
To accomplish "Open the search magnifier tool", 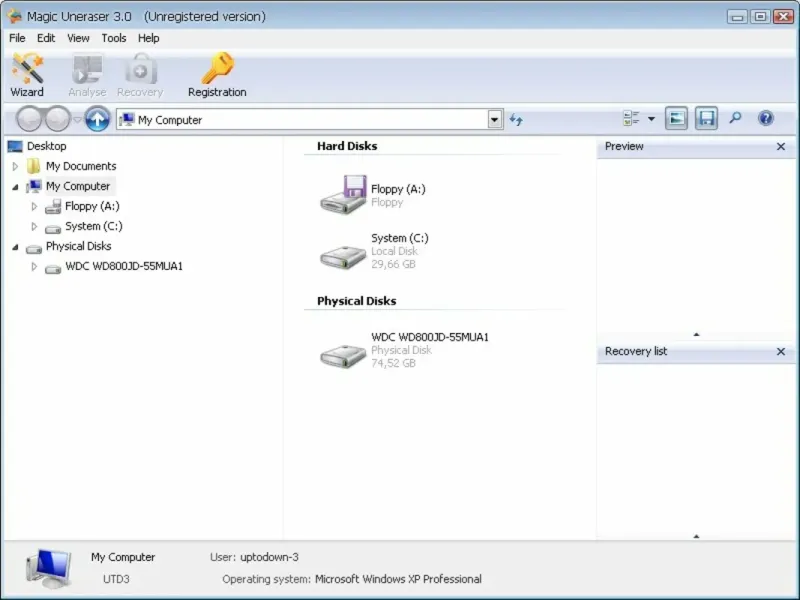I will point(735,118).
